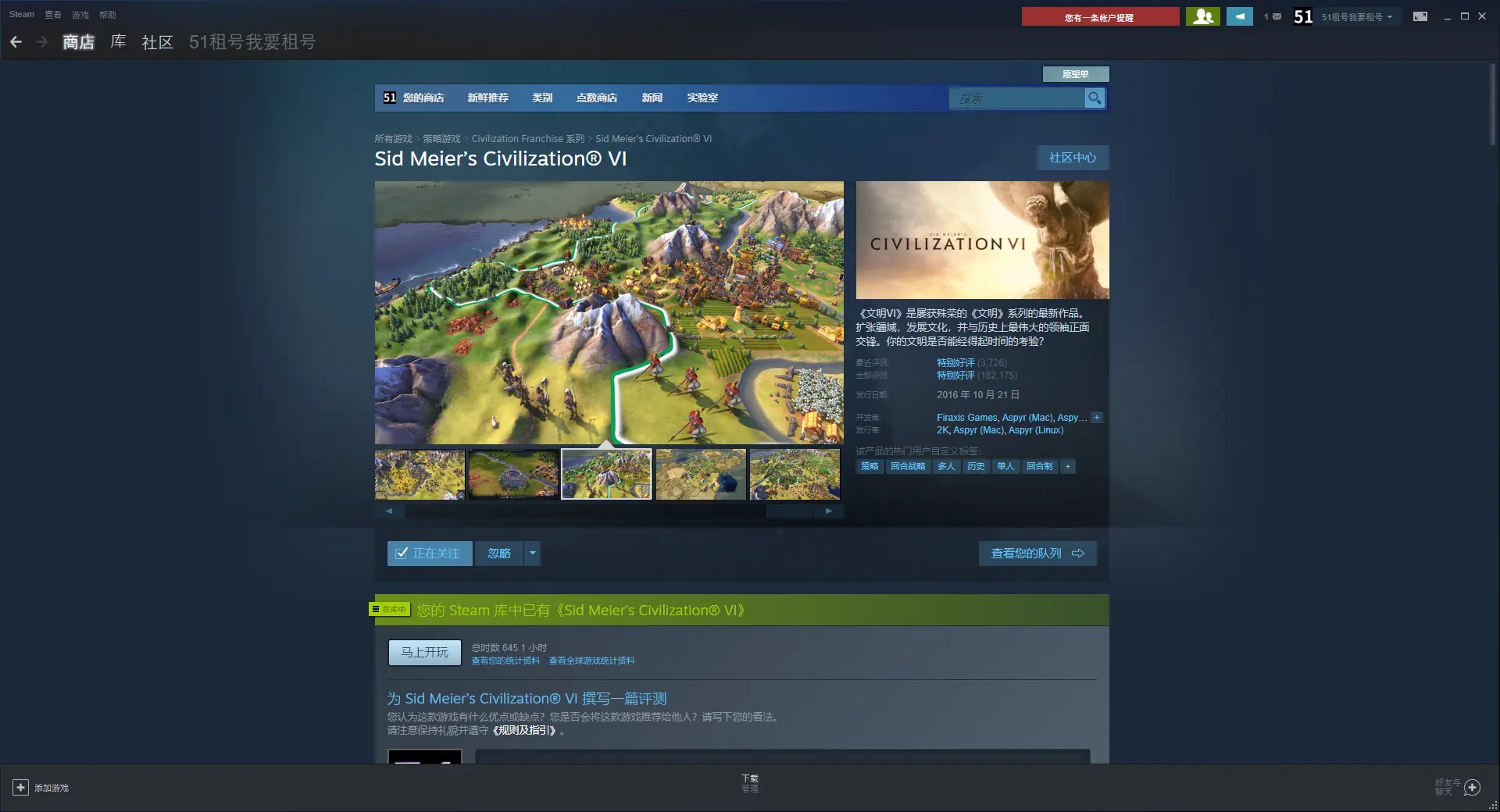
Task: Open the 您的商店 store menu
Action: (x=423, y=98)
